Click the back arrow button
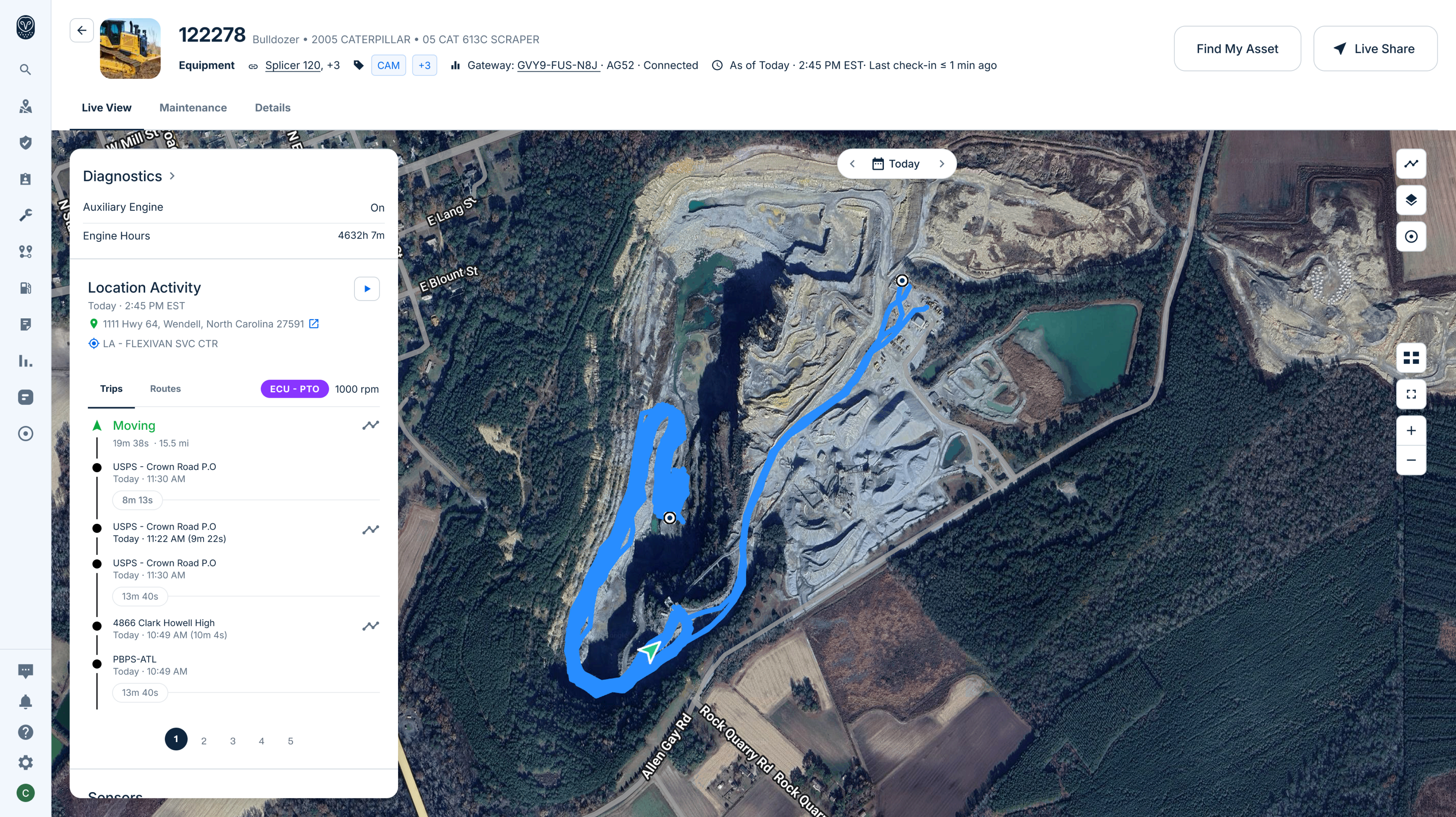 coord(82,30)
